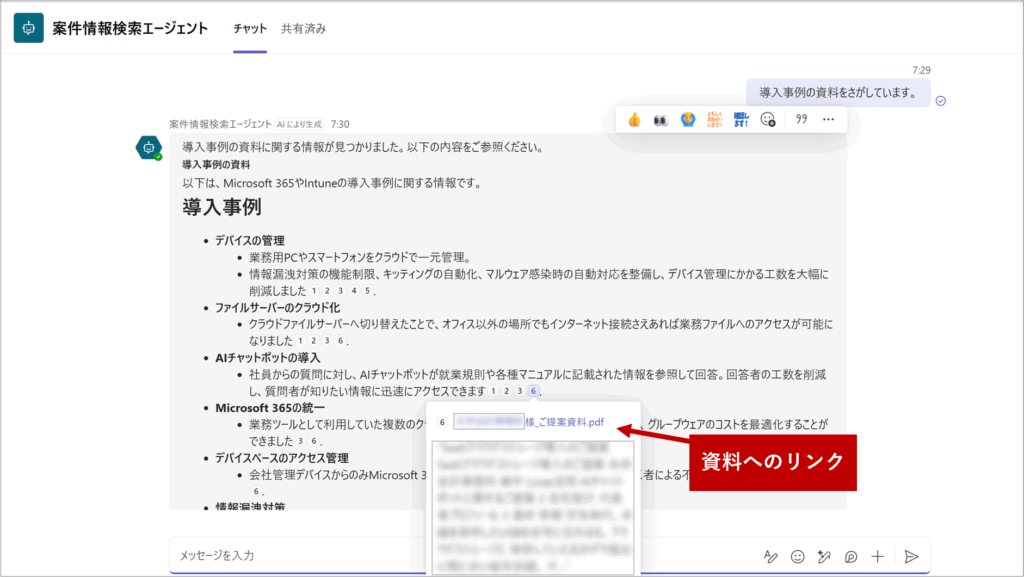Click the 案件情報検索エージェント title in the header
Image resolution: width=1024 pixels, height=577 pixels.
[x=130, y=29]
